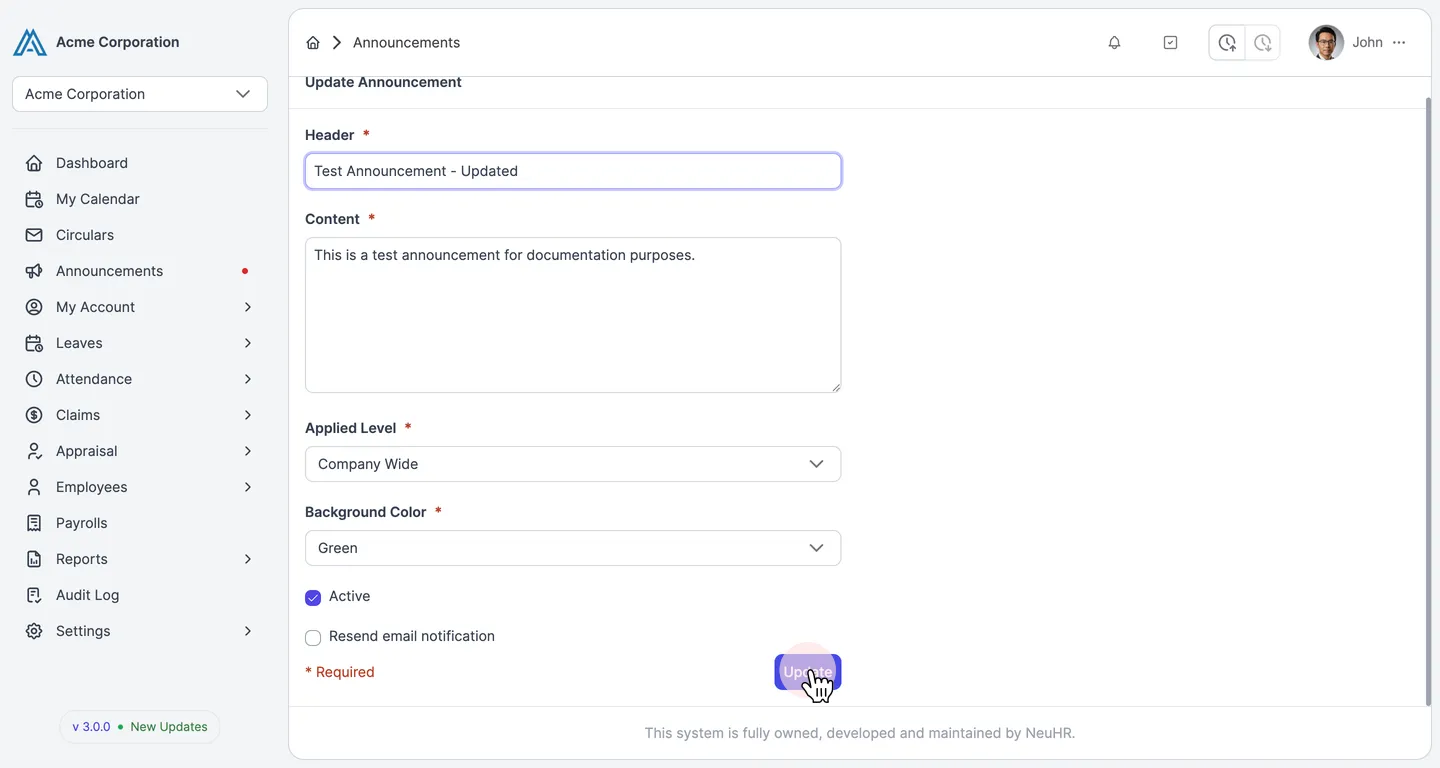The width and height of the screenshot is (1440, 768).
Task: Expand the Attendance submenu chevron
Action: (x=248, y=379)
